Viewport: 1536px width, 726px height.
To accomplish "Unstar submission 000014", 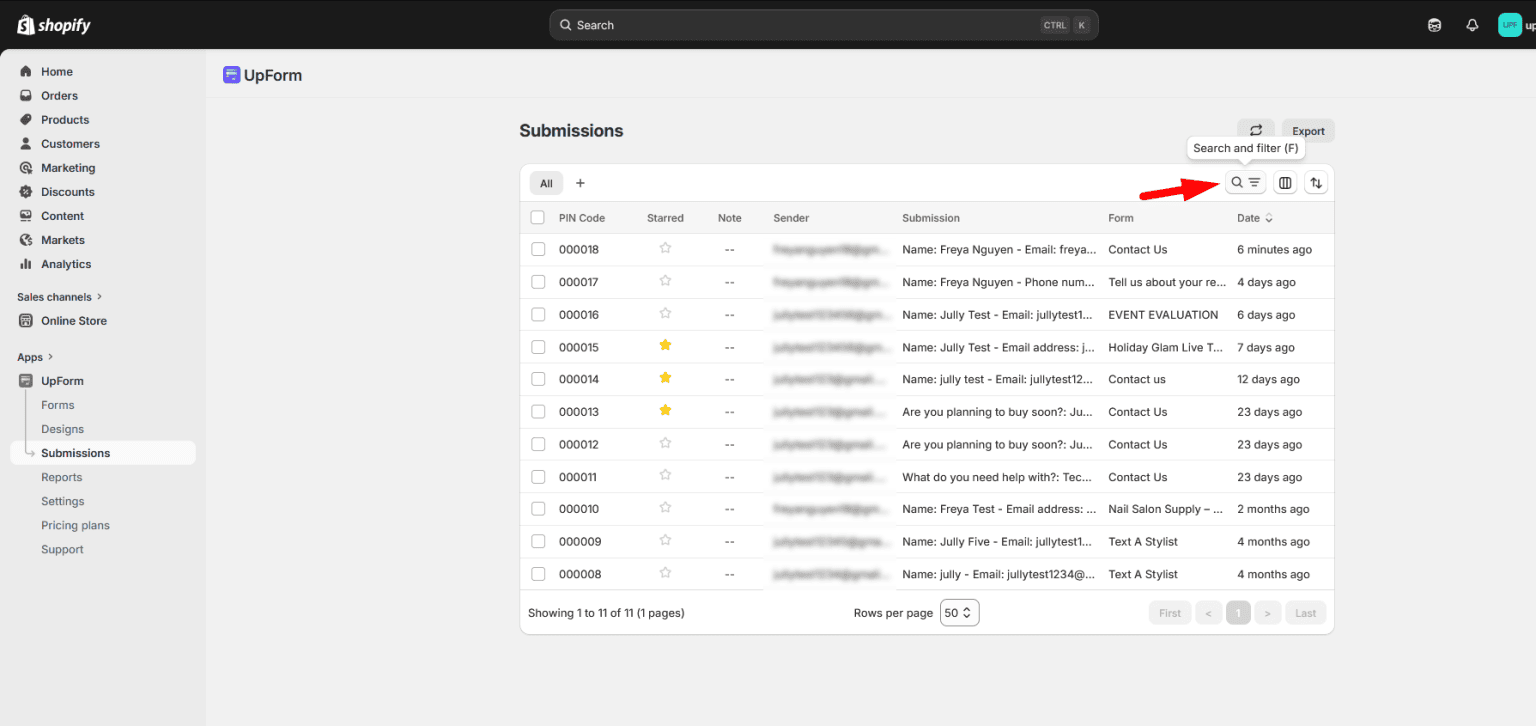I will pos(665,378).
